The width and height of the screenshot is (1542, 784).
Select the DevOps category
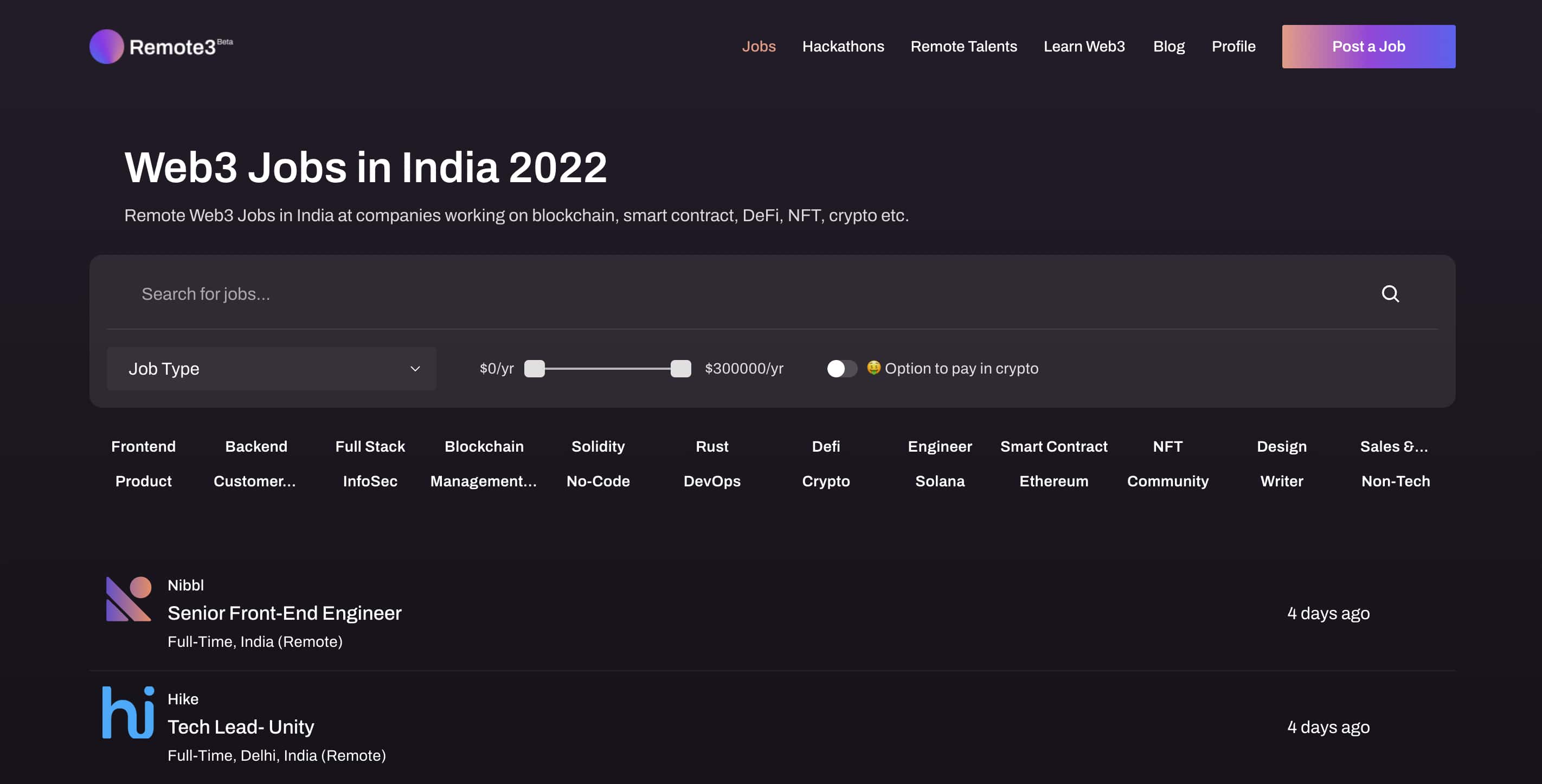(712, 481)
